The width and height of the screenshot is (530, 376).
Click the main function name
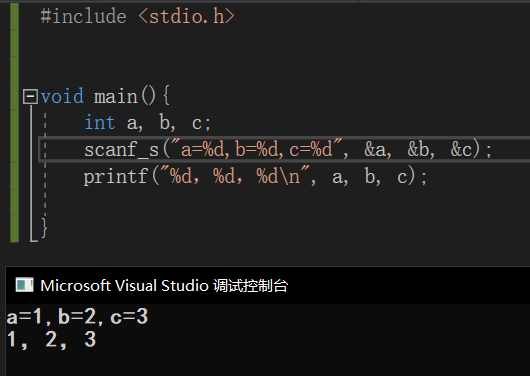pyautogui.click(x=116, y=97)
